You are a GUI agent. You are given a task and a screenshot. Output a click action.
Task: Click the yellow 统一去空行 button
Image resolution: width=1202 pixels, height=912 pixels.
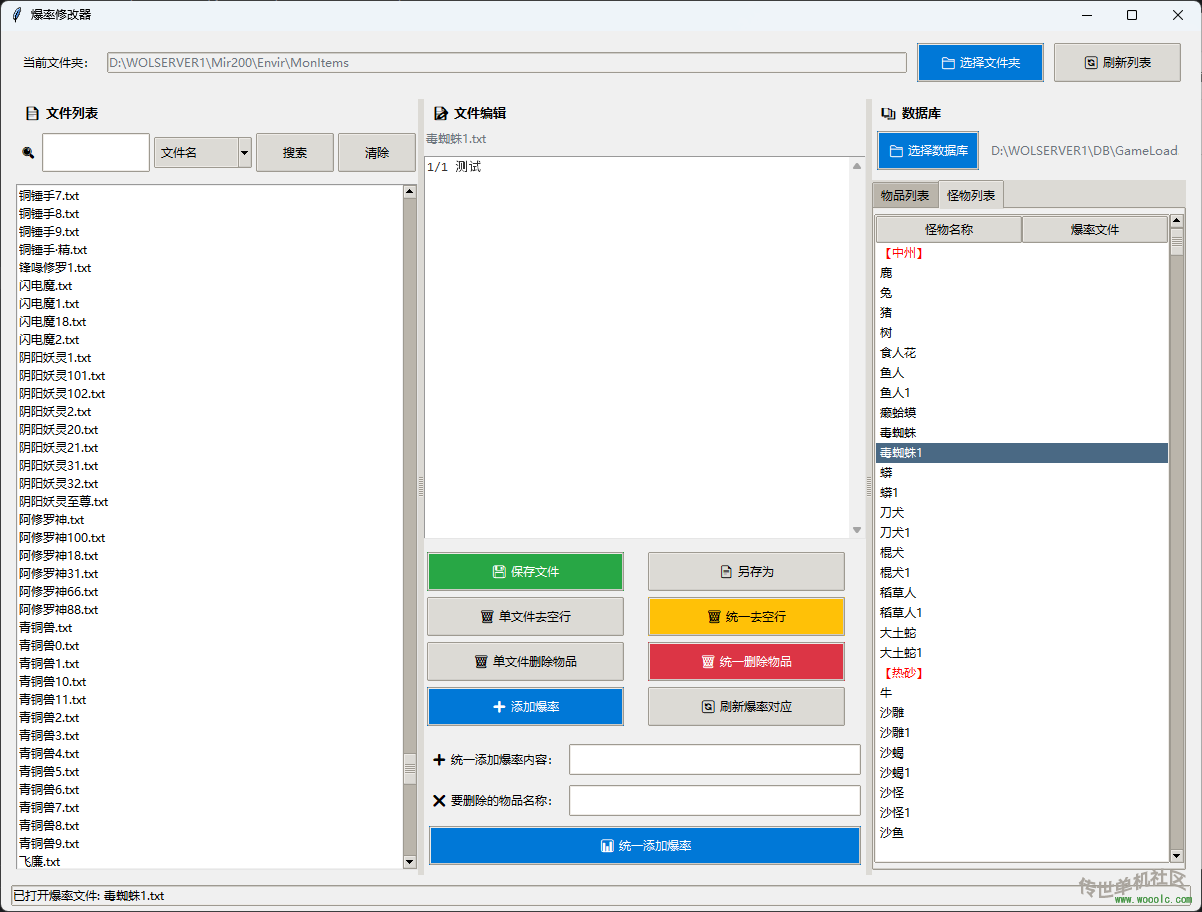746,617
